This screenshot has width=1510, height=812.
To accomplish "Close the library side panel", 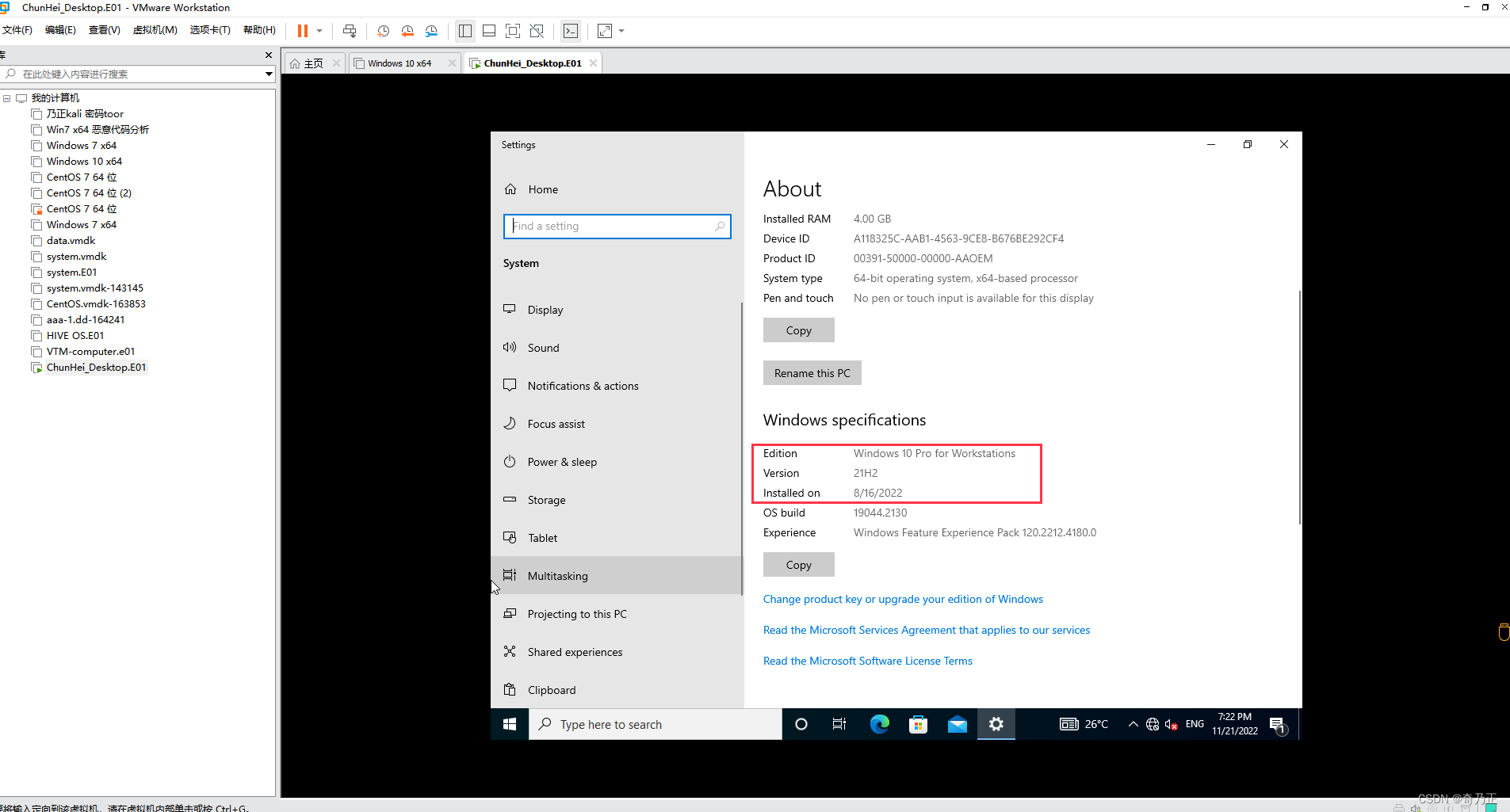I will 269,55.
